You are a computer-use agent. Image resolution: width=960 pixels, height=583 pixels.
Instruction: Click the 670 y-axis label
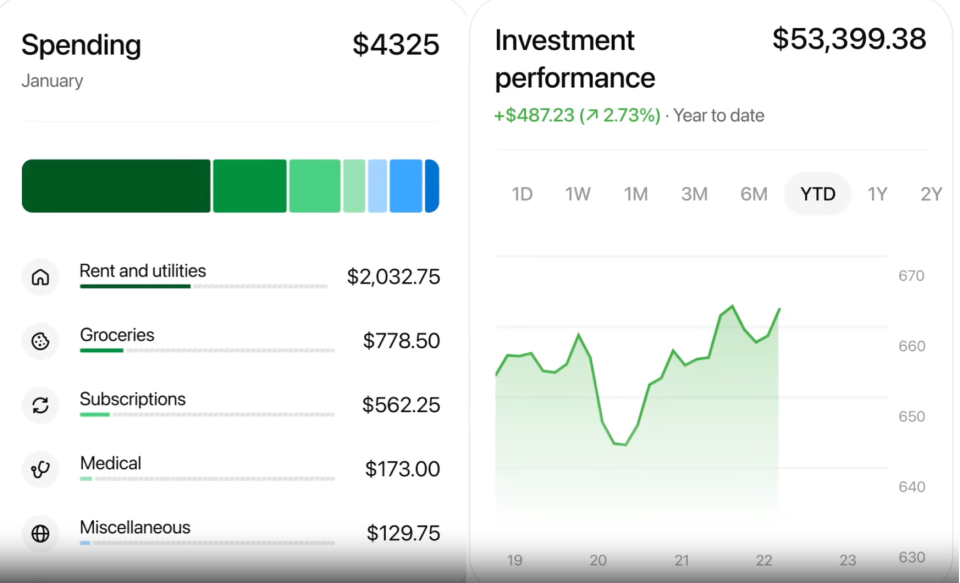click(x=911, y=276)
